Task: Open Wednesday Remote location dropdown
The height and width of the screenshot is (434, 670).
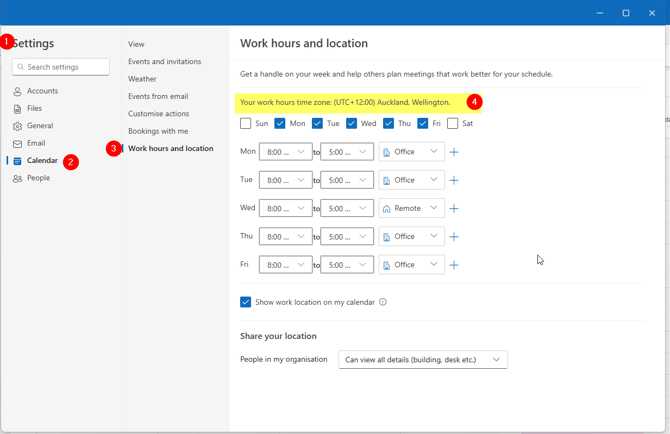Action: click(x=411, y=209)
